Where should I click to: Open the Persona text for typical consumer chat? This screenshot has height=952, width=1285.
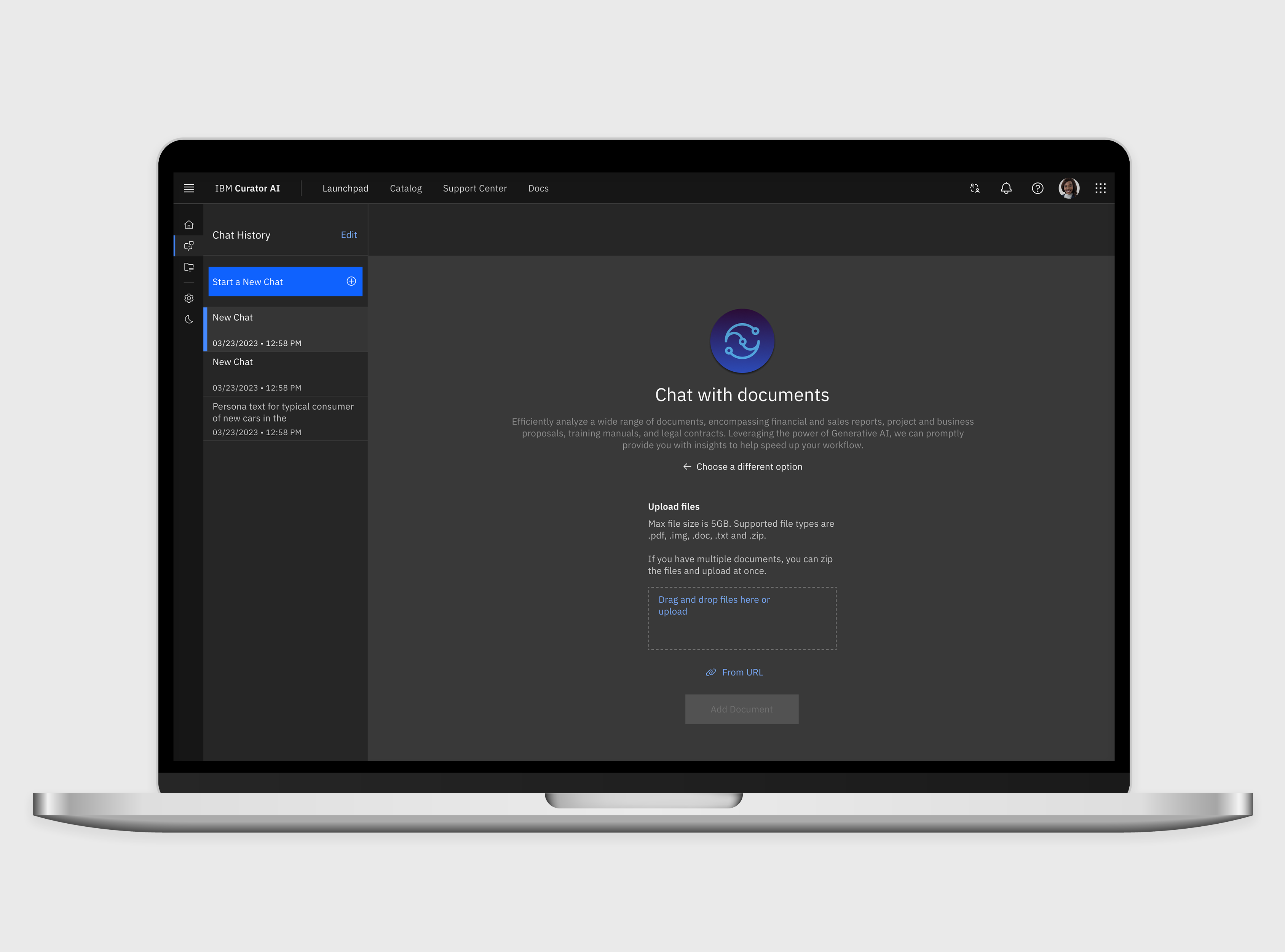[x=286, y=418]
